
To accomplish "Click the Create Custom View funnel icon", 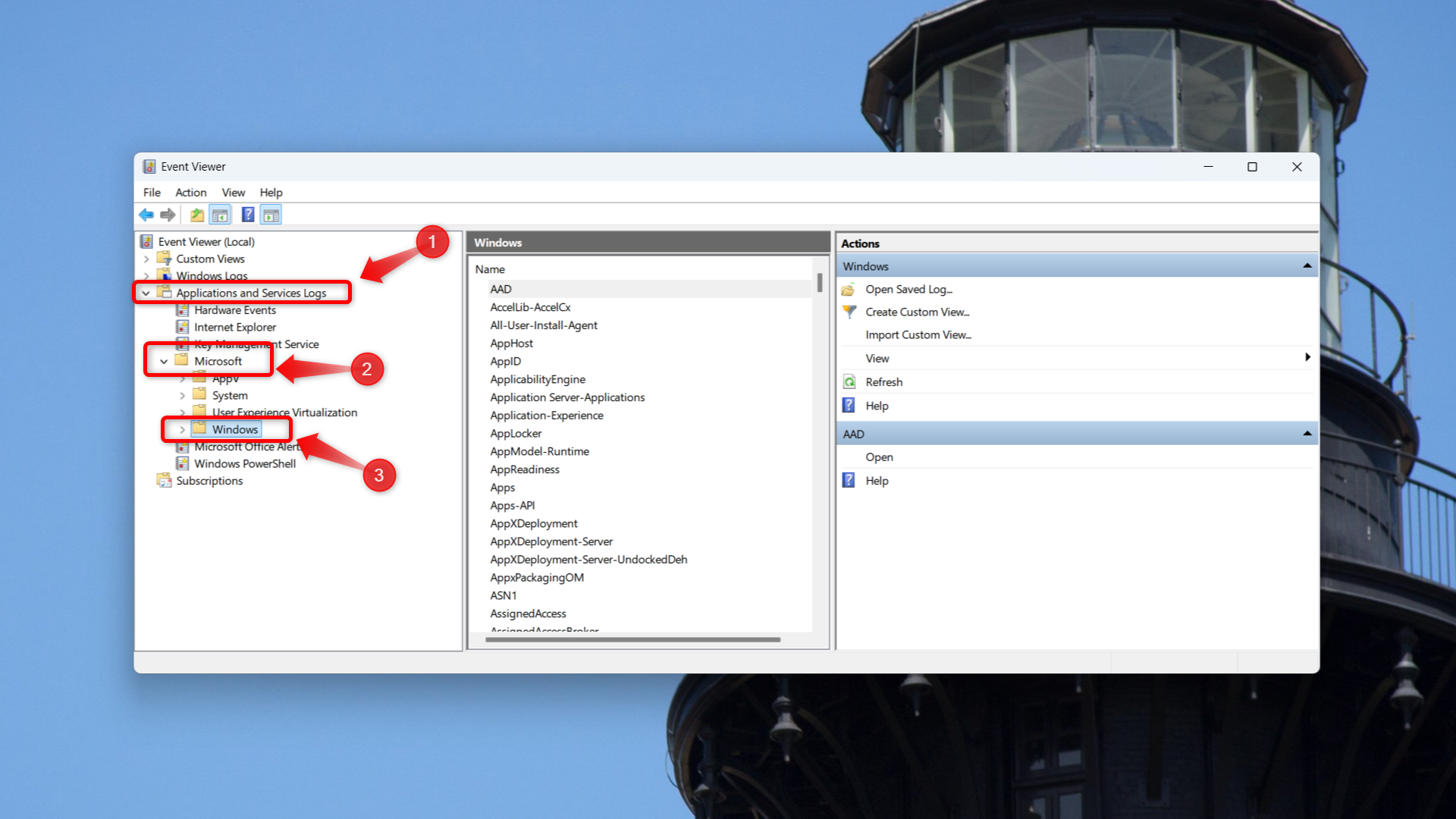I will (849, 312).
